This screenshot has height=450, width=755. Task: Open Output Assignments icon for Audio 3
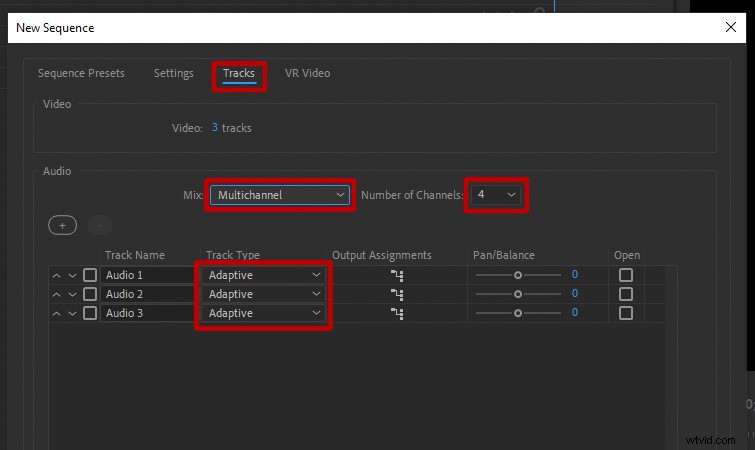pyautogui.click(x=397, y=313)
